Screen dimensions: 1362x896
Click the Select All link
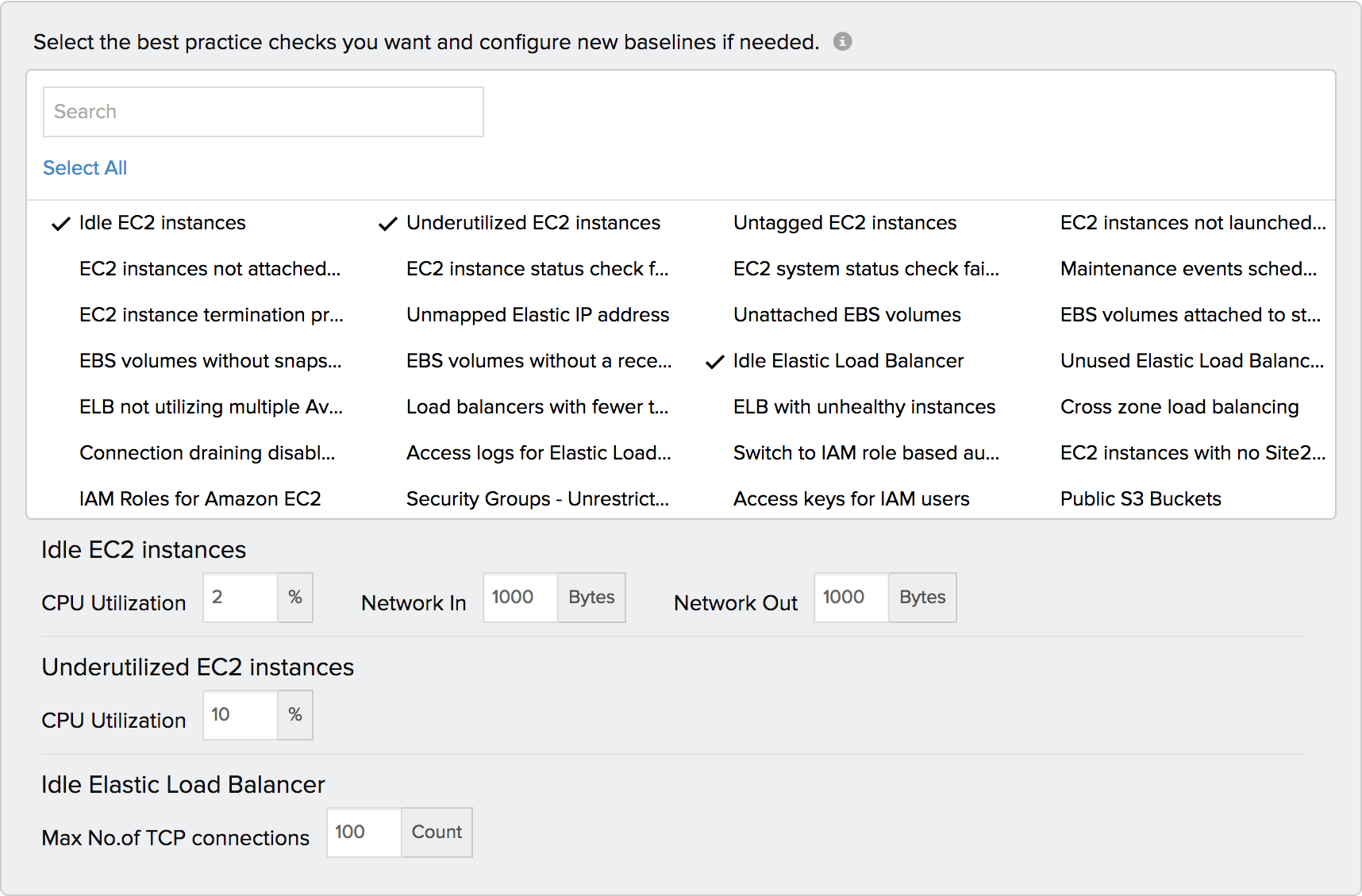84,167
